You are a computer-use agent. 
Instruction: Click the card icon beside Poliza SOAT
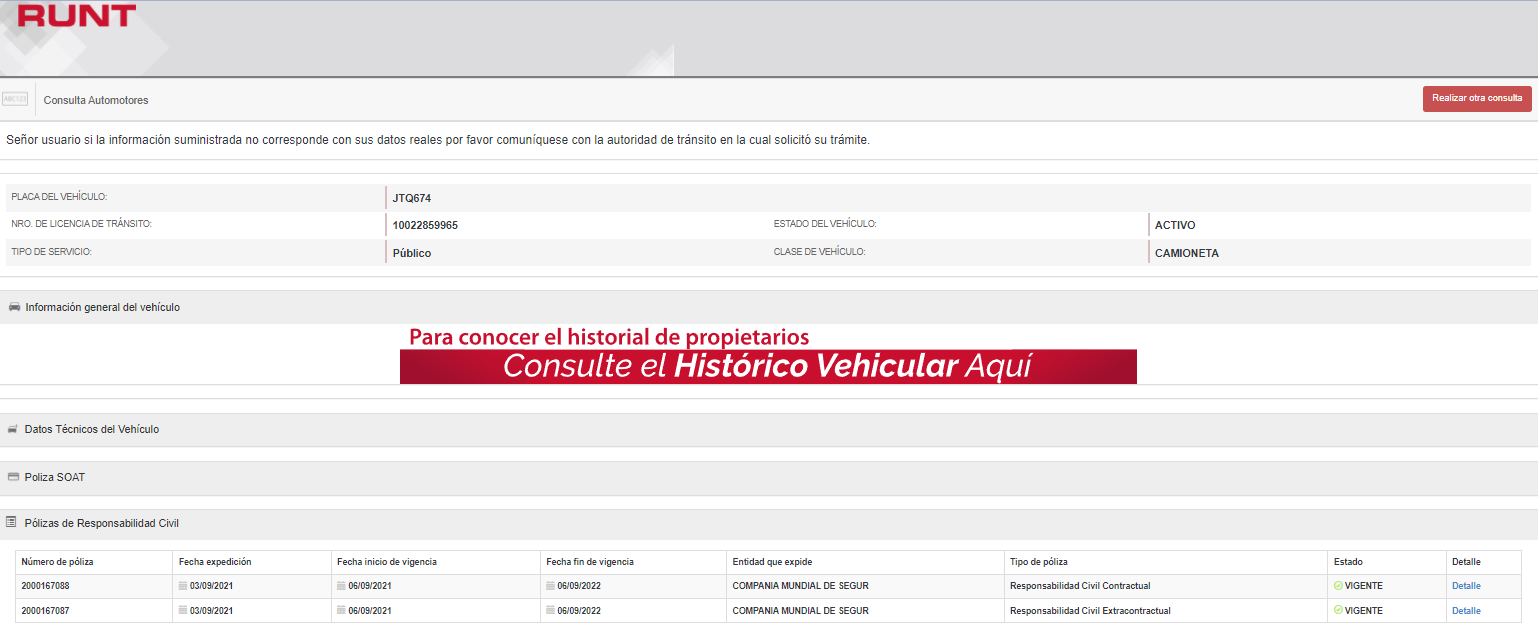tap(13, 477)
